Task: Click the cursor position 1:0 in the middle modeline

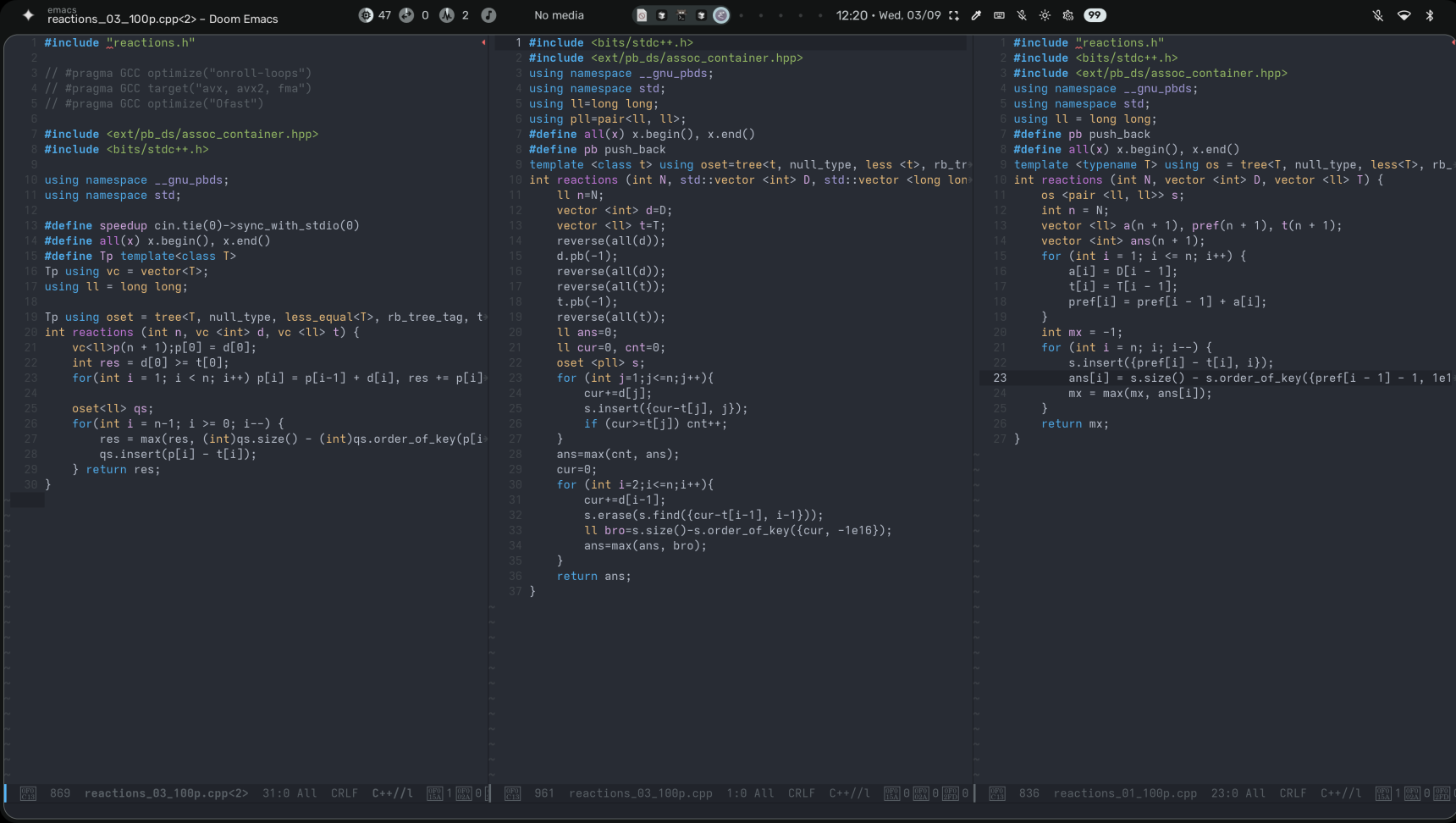Action: point(736,793)
